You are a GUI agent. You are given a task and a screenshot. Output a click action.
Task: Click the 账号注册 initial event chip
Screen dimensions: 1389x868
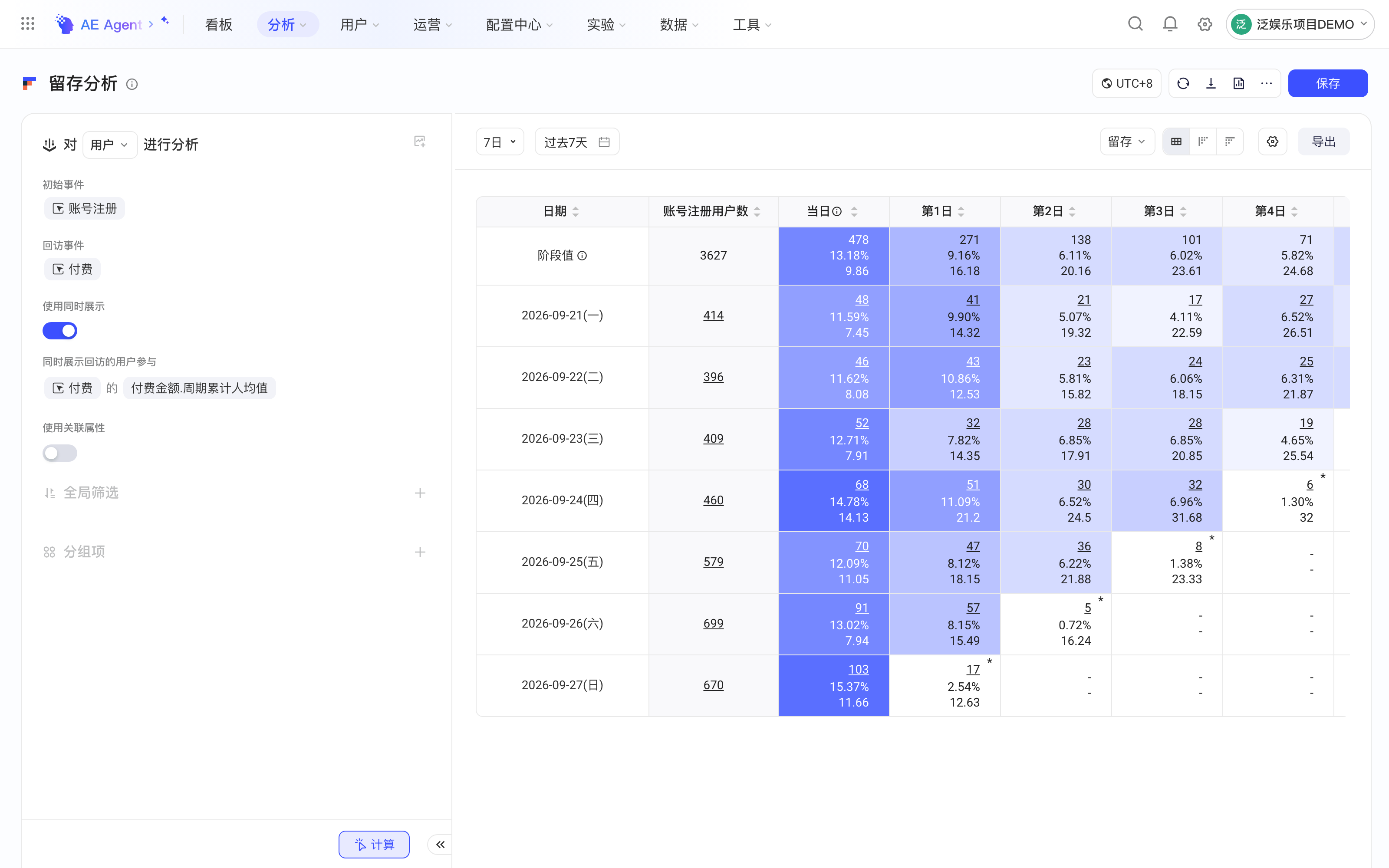(x=84, y=208)
